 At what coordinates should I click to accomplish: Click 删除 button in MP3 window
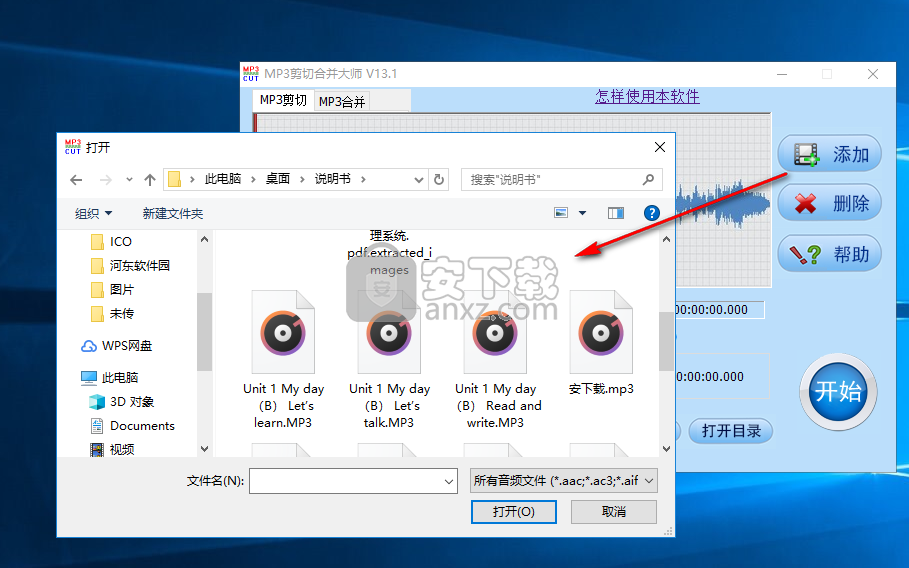(830, 203)
